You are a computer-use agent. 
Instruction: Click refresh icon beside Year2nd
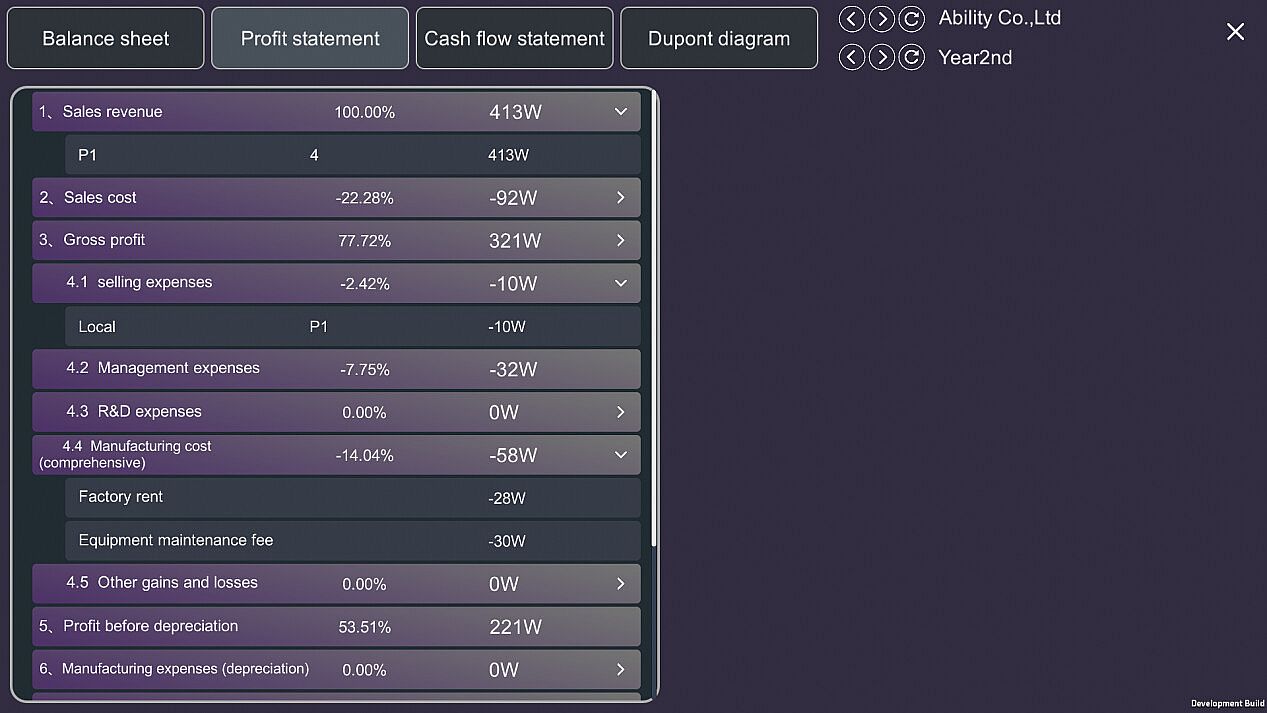click(x=911, y=57)
